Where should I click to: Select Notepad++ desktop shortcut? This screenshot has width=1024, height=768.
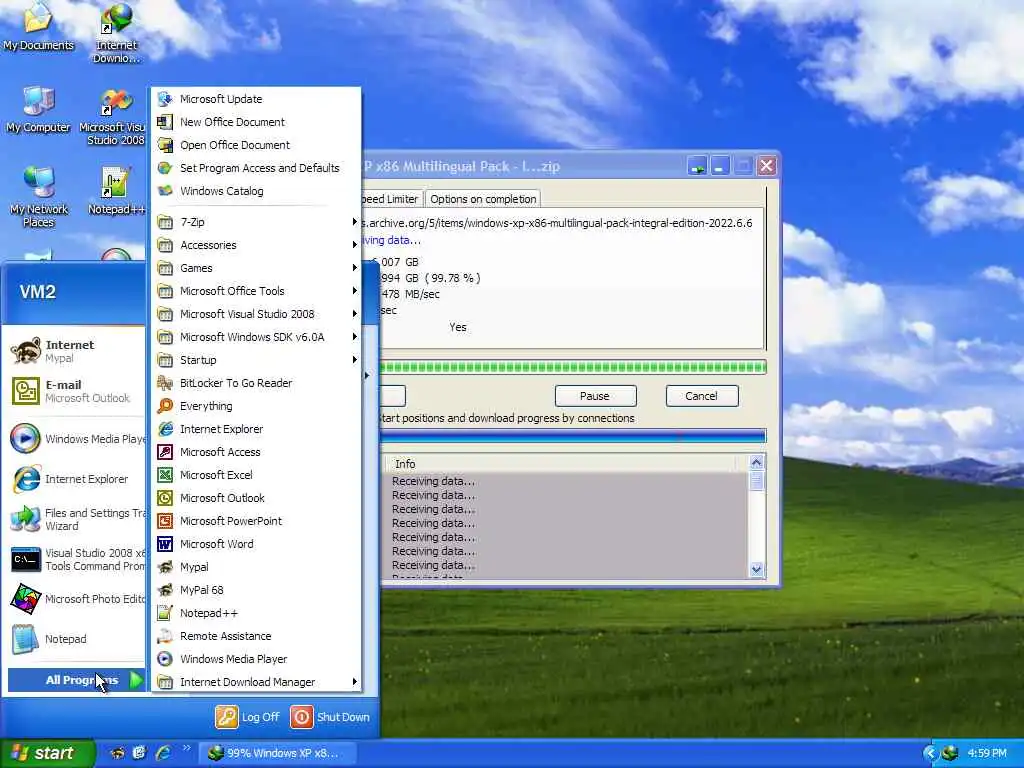(x=116, y=191)
